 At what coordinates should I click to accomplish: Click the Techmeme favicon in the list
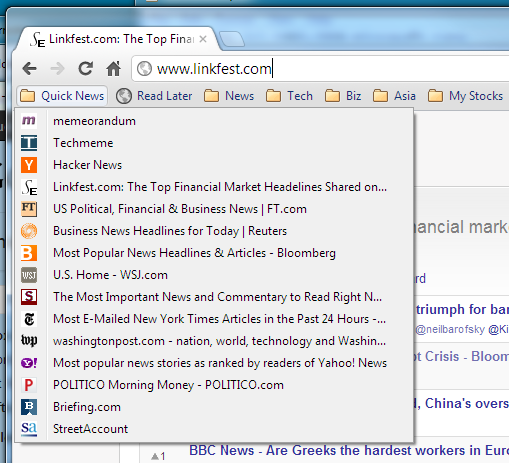[29, 143]
